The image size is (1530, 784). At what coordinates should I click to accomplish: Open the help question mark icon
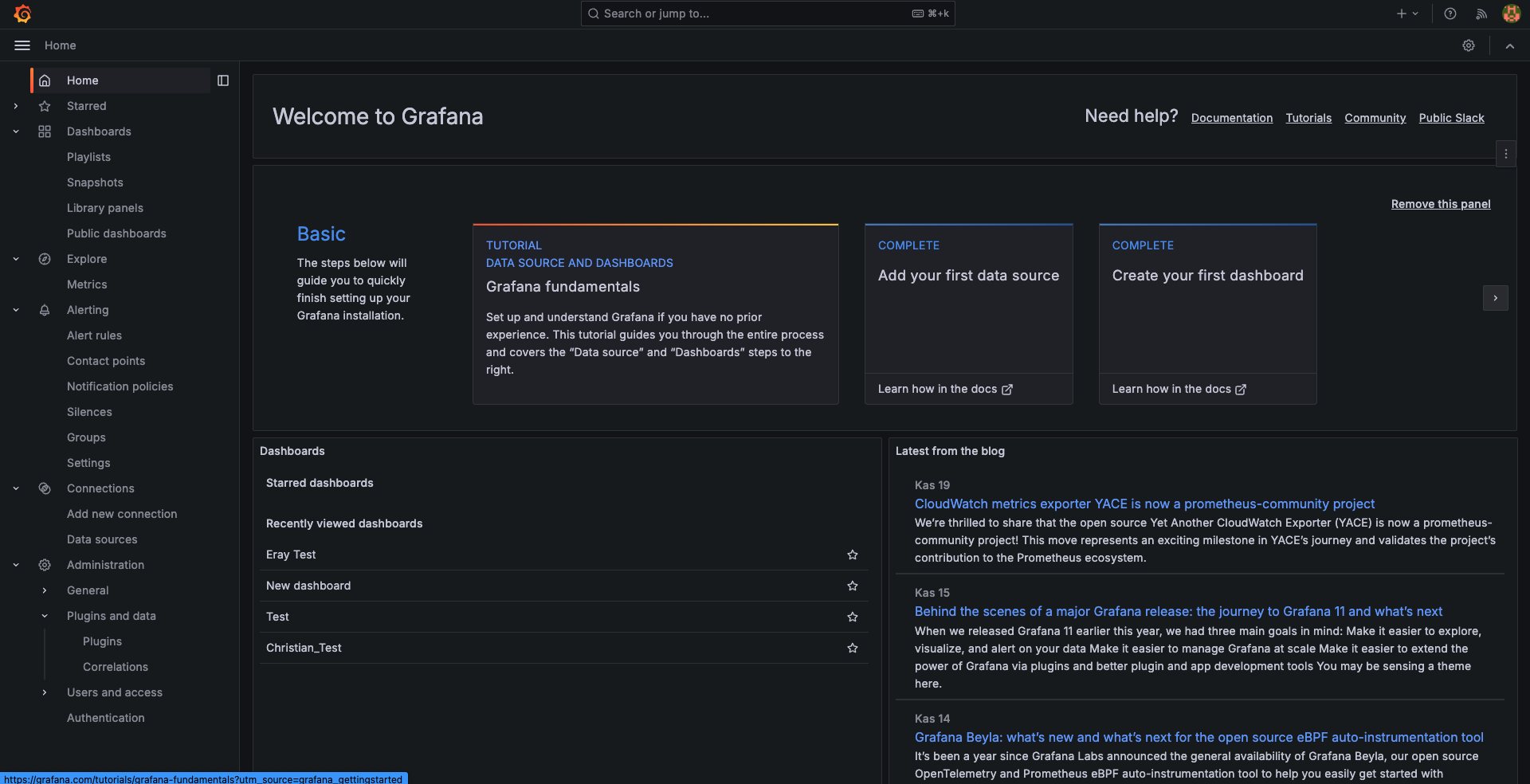[x=1450, y=14]
